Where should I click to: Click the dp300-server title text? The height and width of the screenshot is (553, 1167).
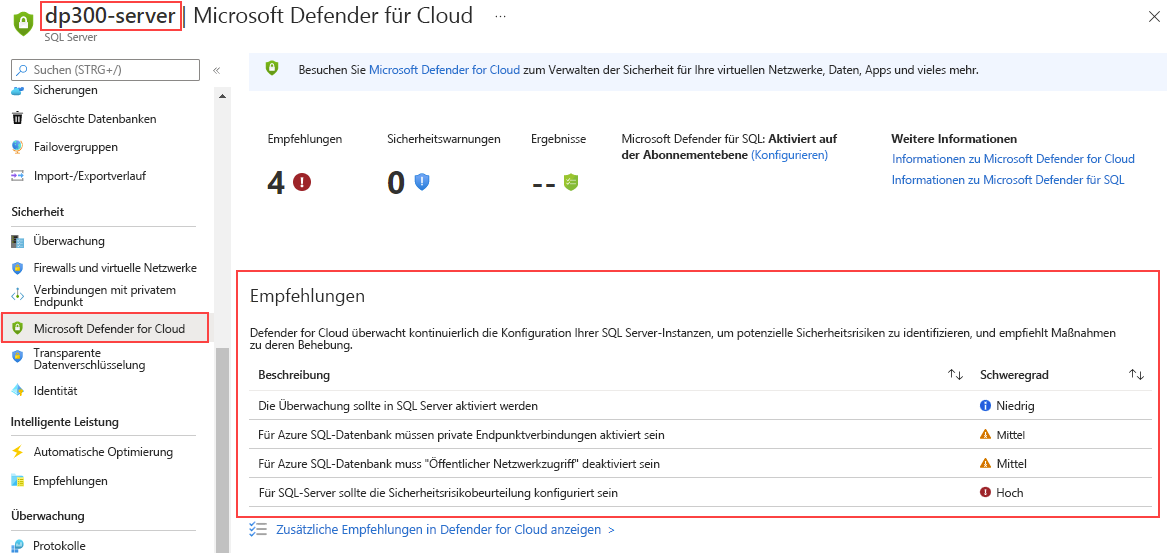tap(110, 16)
